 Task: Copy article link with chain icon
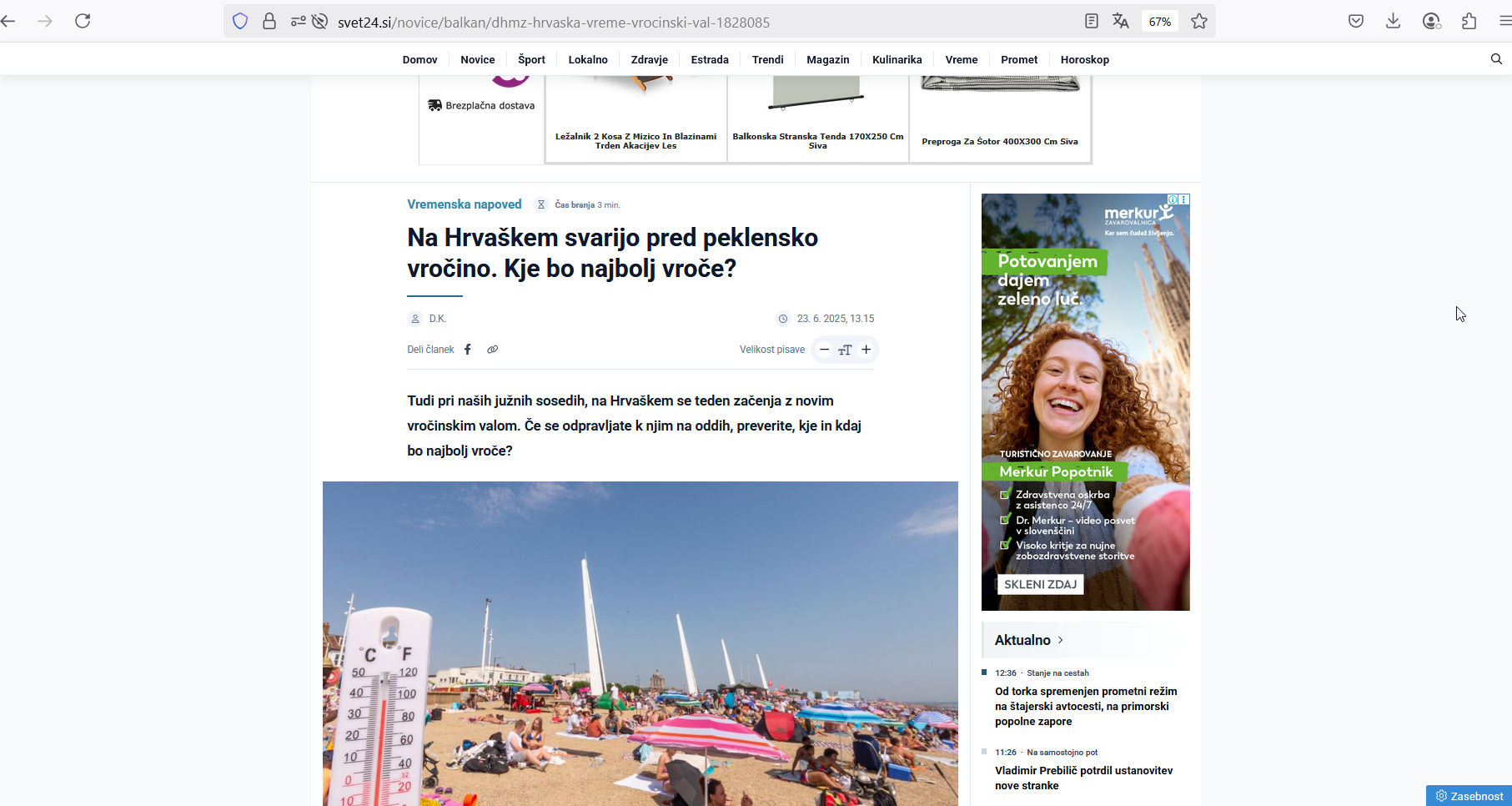pos(493,350)
